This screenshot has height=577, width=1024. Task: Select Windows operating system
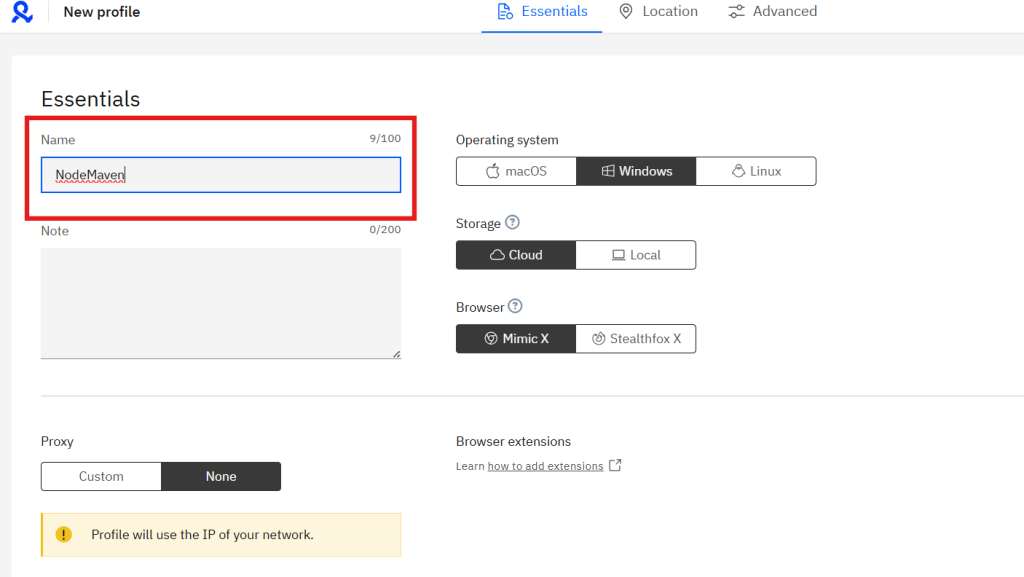click(x=636, y=171)
